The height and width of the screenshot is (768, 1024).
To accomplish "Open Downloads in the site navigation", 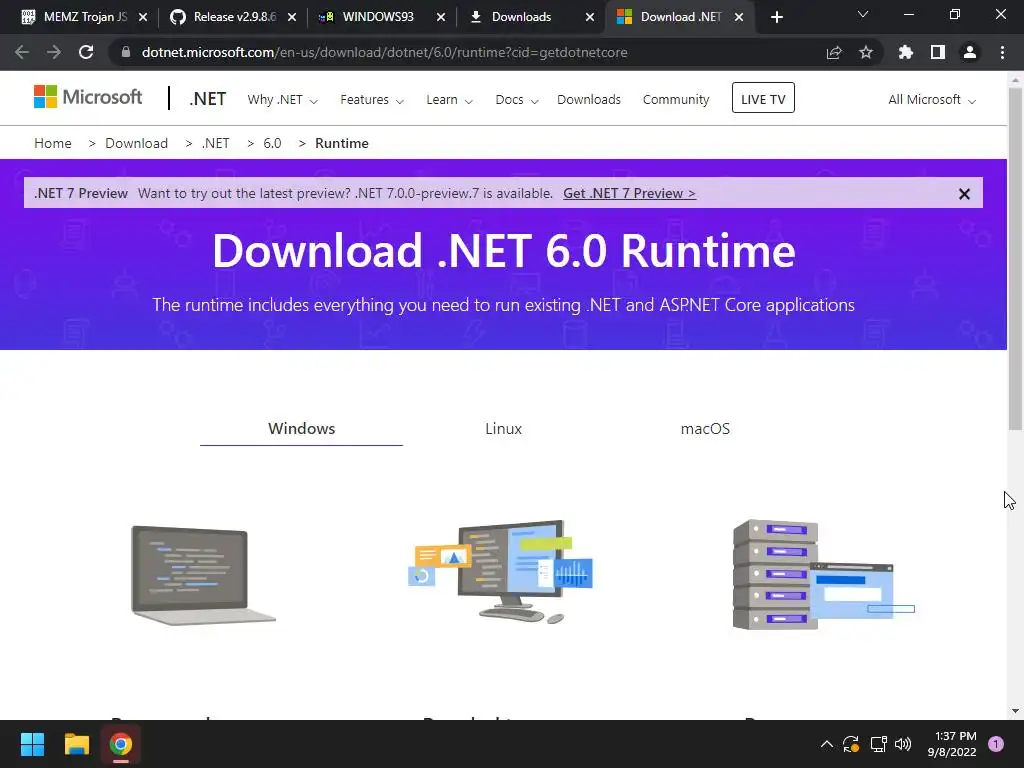I will 588,100.
